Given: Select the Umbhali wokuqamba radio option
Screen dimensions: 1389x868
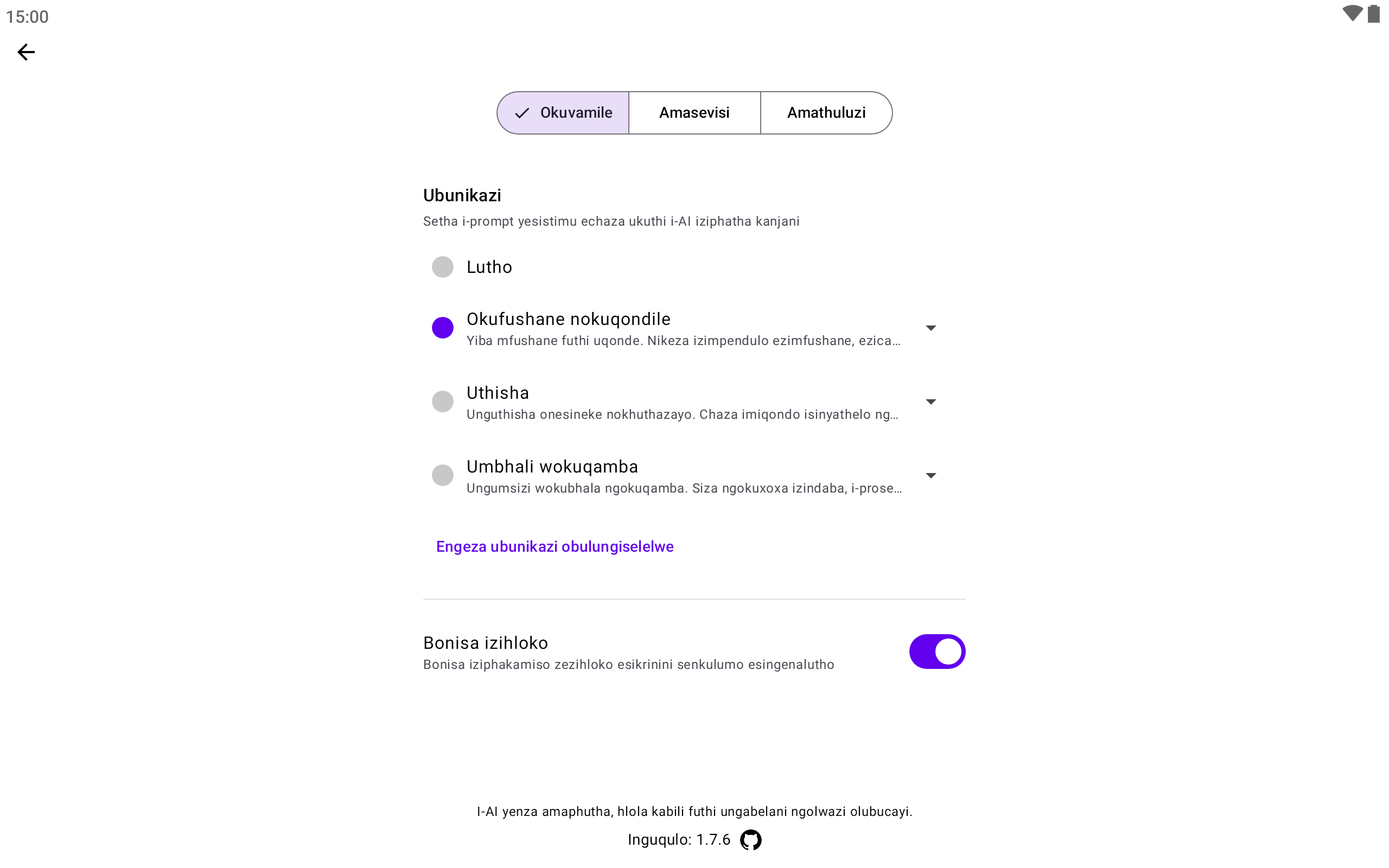Looking at the screenshot, I should [443, 475].
